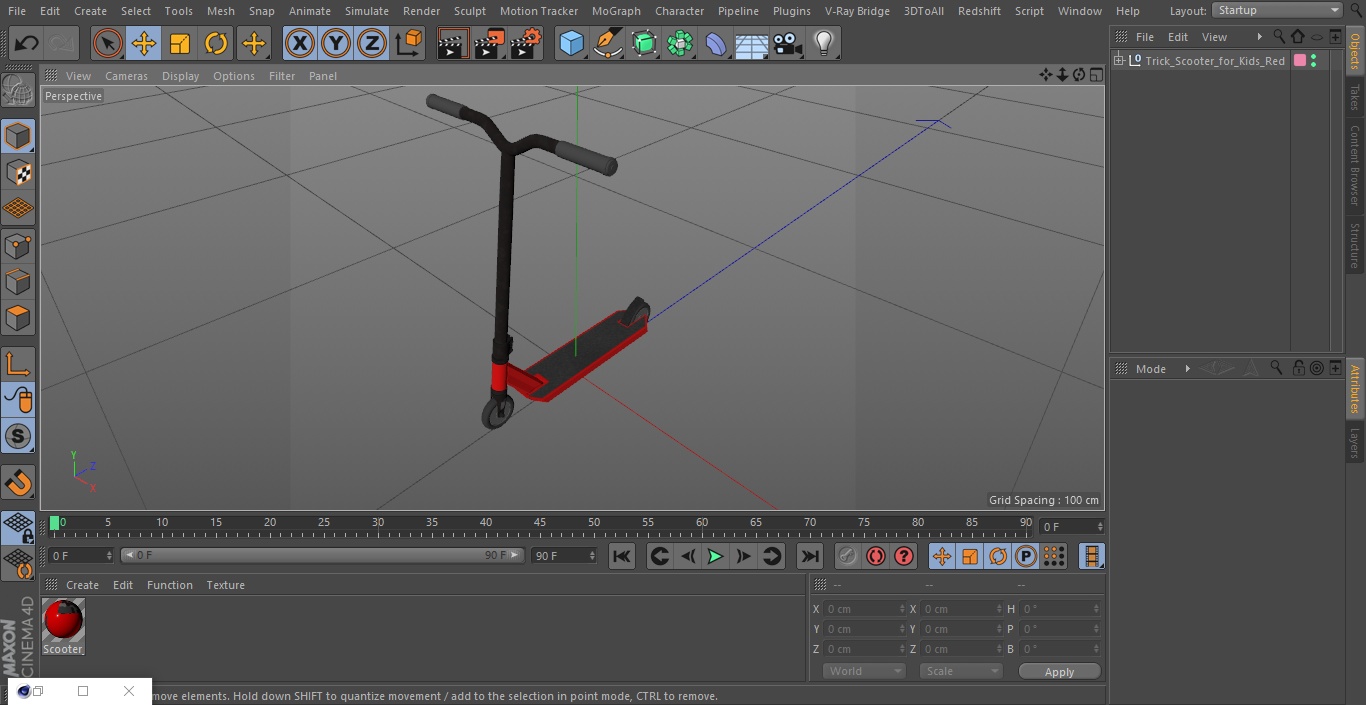This screenshot has height=705, width=1366.
Task: Toggle Enable Axis tool
Action: [18, 364]
